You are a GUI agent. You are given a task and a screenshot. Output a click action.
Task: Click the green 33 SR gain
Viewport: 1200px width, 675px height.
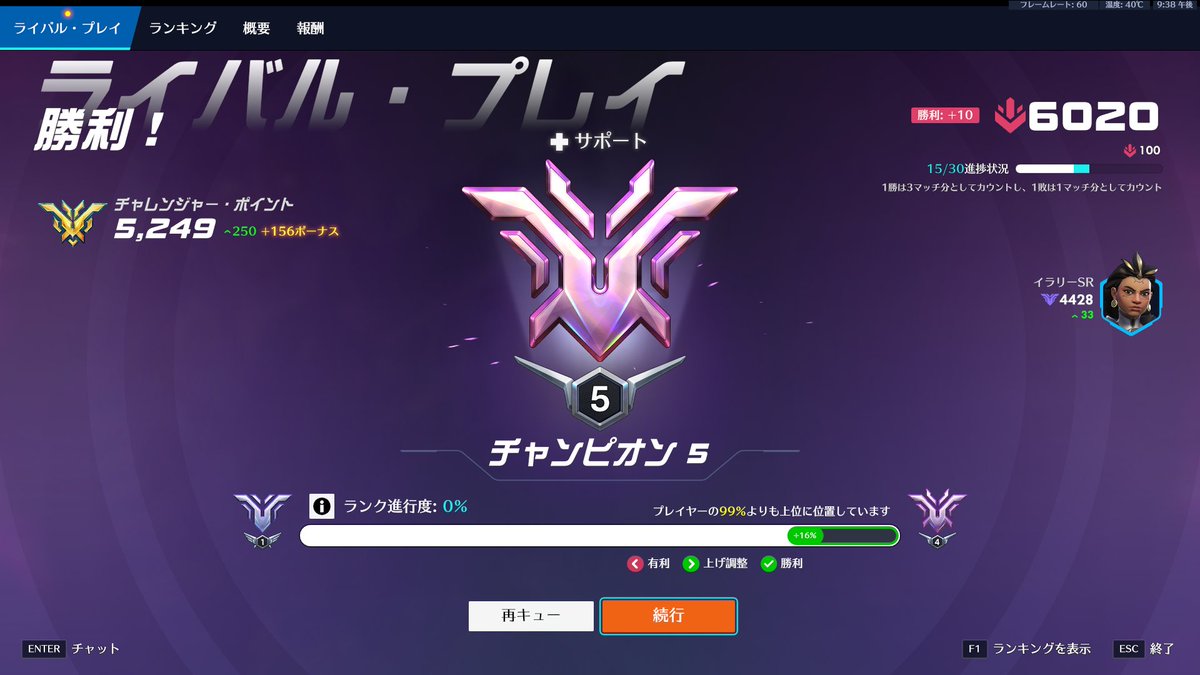[x=1082, y=315]
